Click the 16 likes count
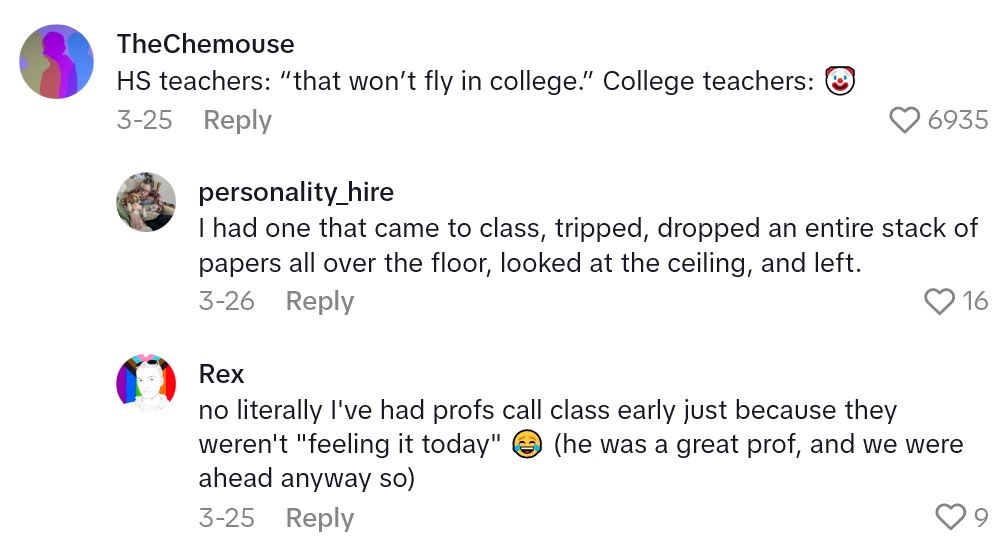 tap(975, 301)
